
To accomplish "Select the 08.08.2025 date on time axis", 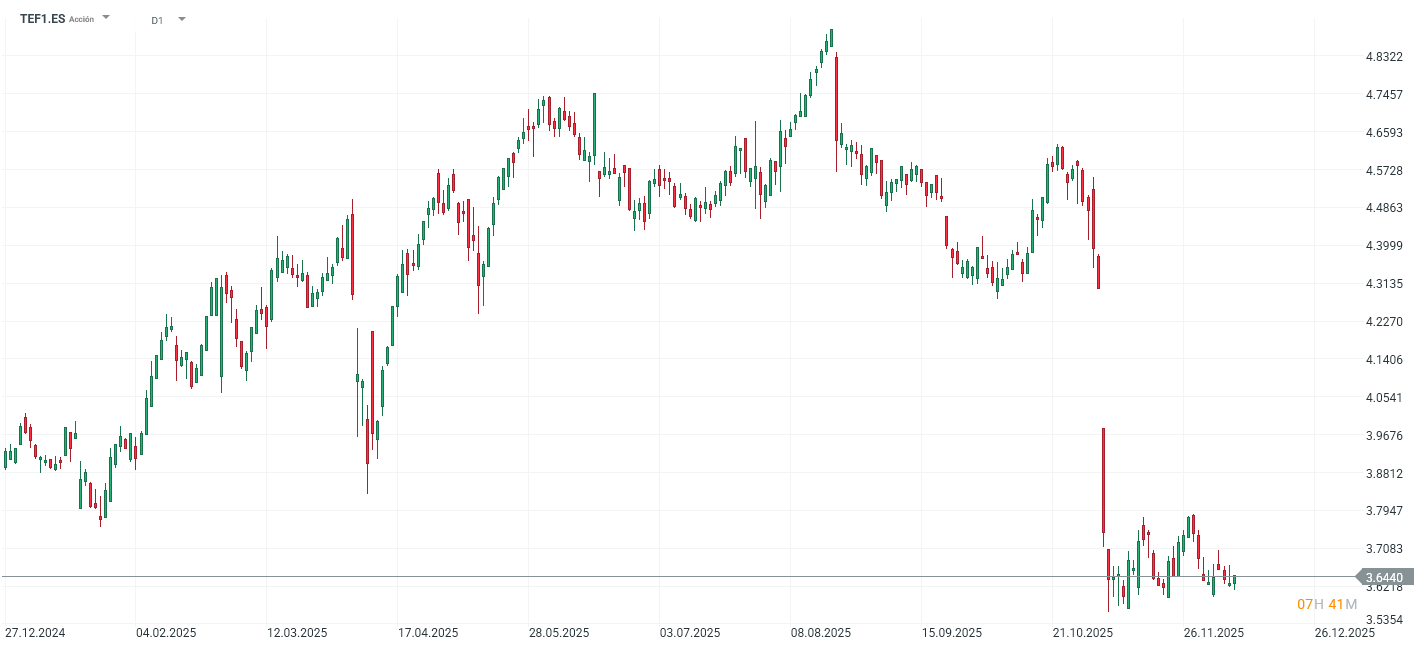I will pyautogui.click(x=820, y=633).
